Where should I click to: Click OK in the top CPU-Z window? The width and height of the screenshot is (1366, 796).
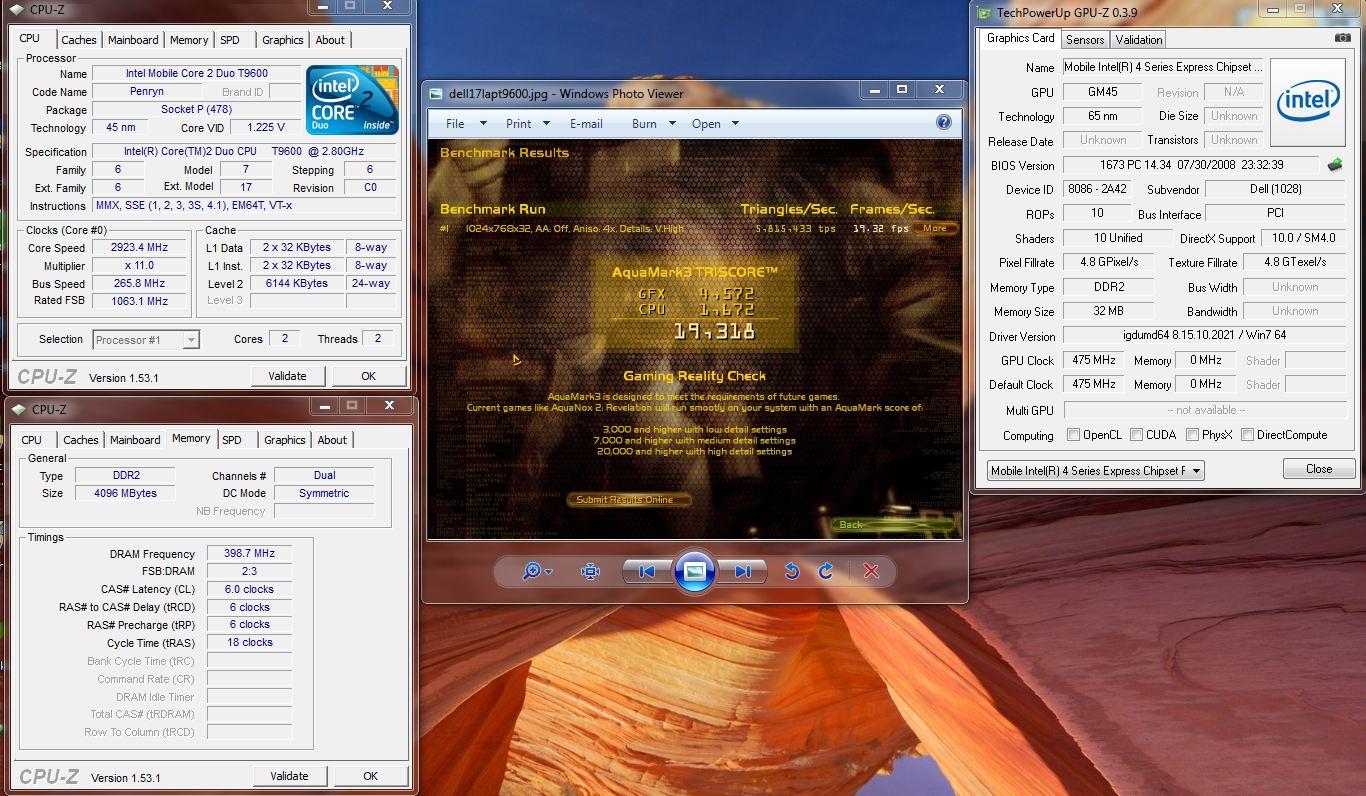pyautogui.click(x=368, y=376)
